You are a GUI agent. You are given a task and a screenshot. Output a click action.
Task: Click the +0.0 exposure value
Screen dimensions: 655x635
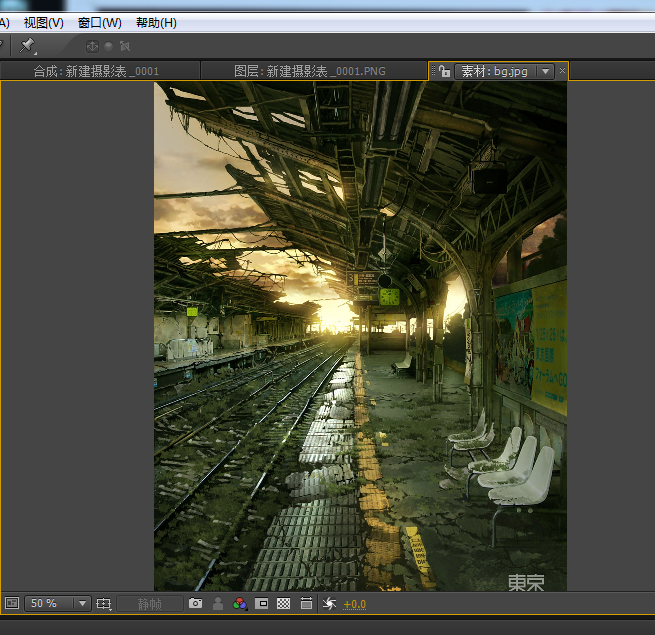tap(355, 604)
